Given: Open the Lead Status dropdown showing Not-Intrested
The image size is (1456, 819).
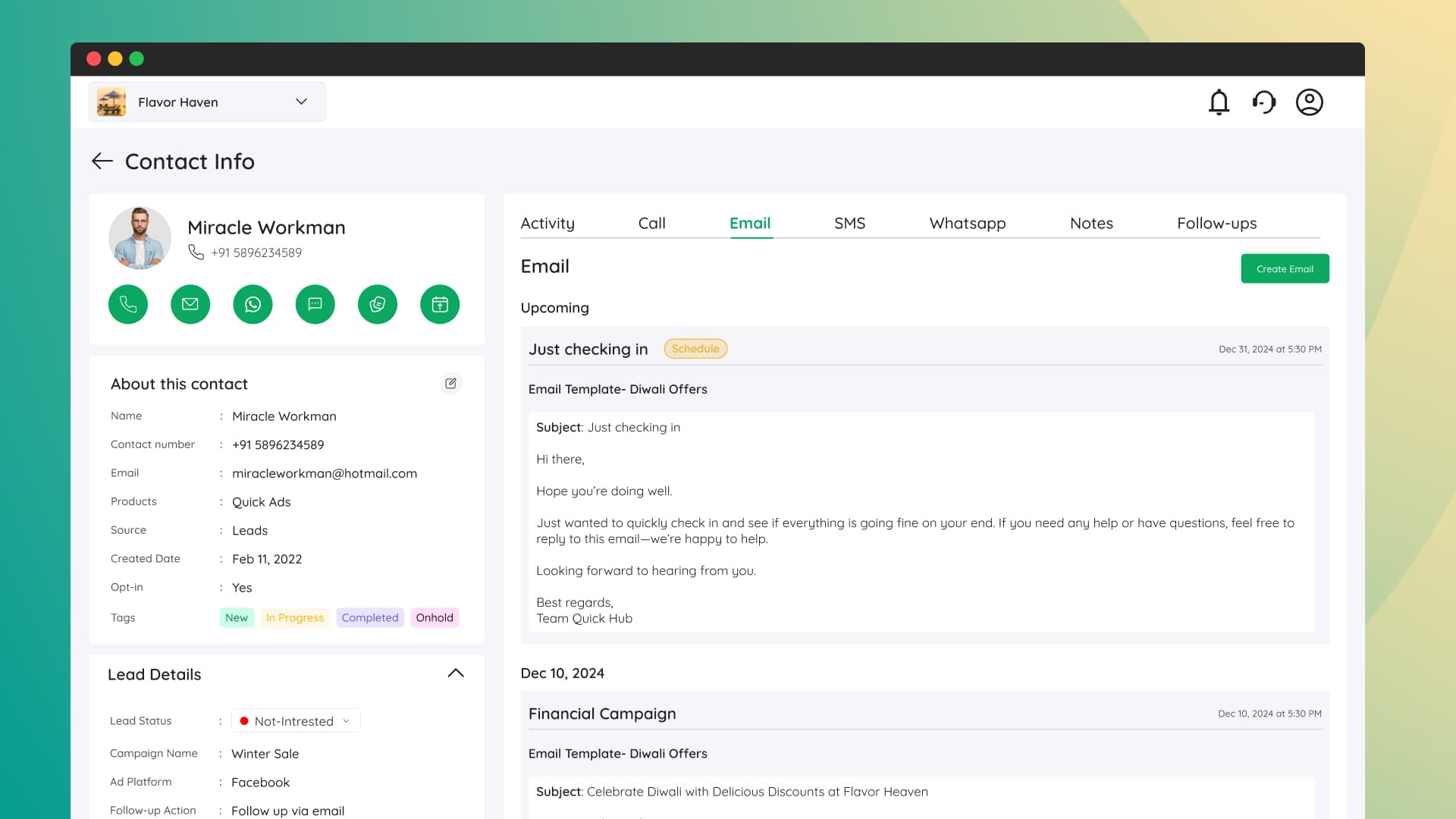Looking at the screenshot, I should pos(295,720).
